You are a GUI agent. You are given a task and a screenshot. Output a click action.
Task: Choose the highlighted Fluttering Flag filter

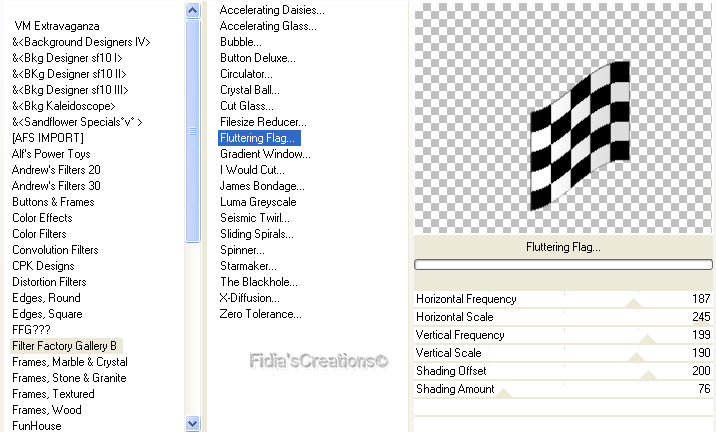(259, 138)
